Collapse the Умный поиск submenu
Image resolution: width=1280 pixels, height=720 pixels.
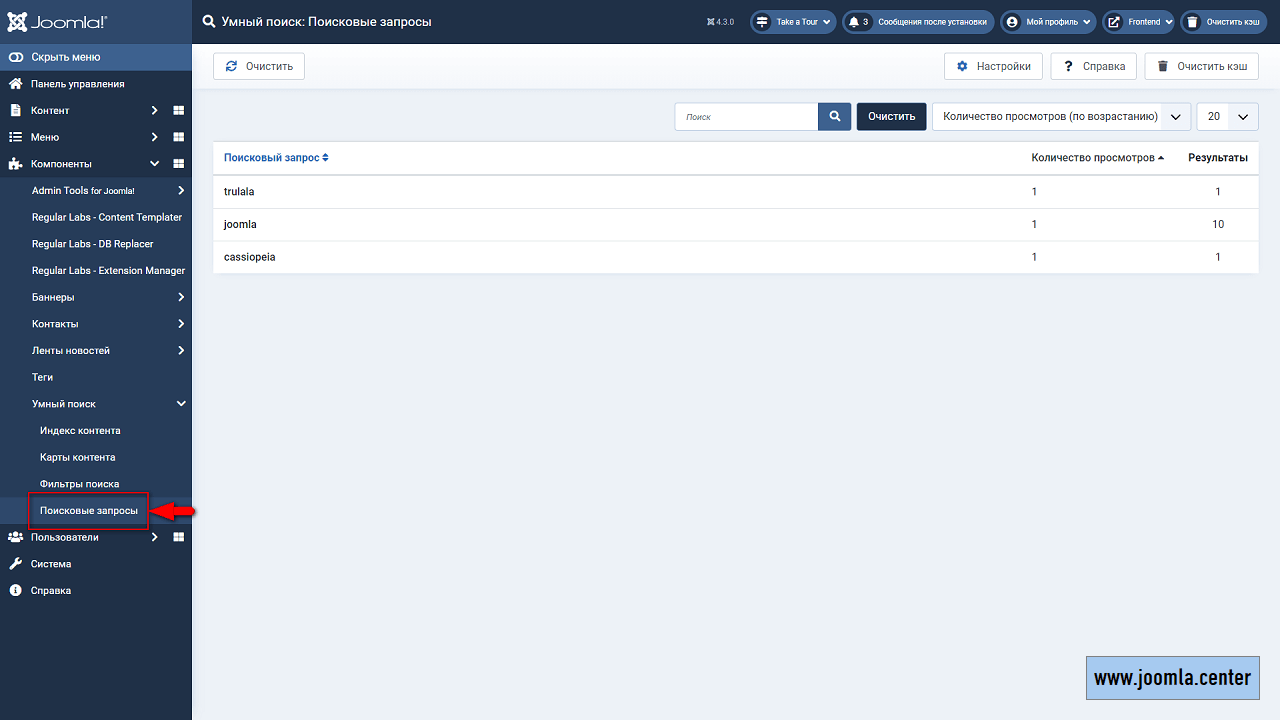pos(181,404)
